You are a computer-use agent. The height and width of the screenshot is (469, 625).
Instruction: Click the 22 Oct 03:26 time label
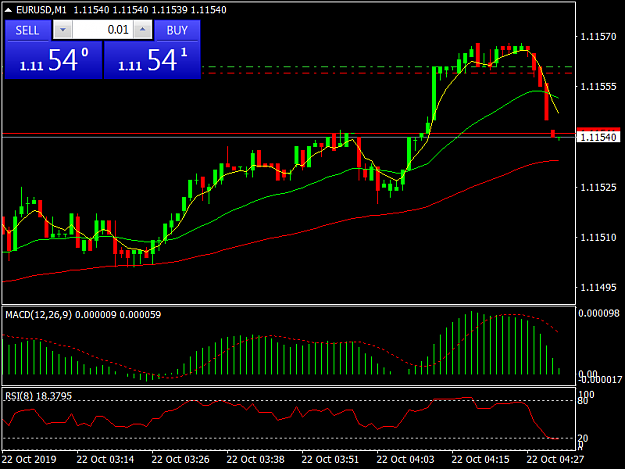point(181,459)
